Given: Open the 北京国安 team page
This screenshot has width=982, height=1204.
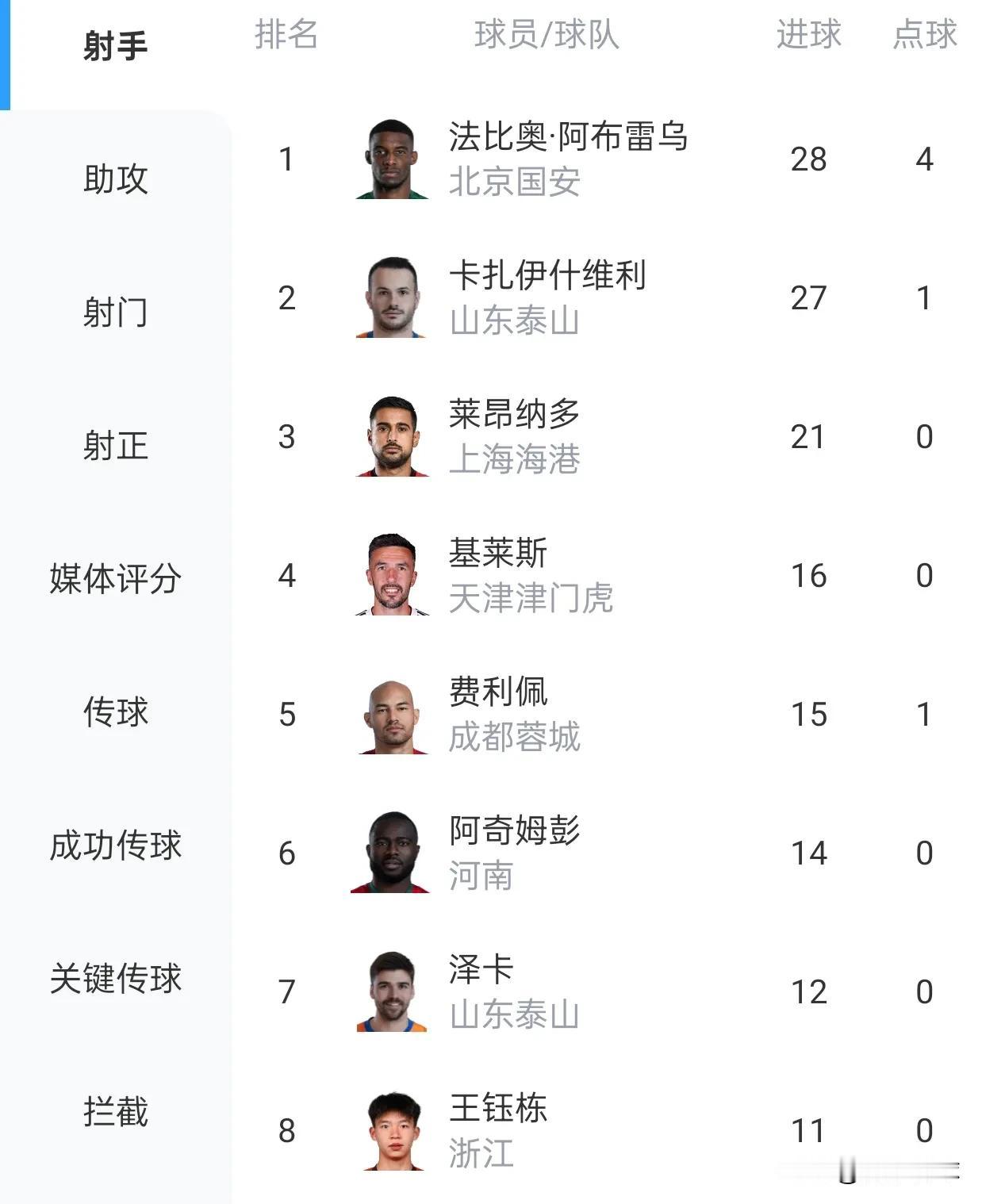Looking at the screenshot, I should [x=516, y=182].
